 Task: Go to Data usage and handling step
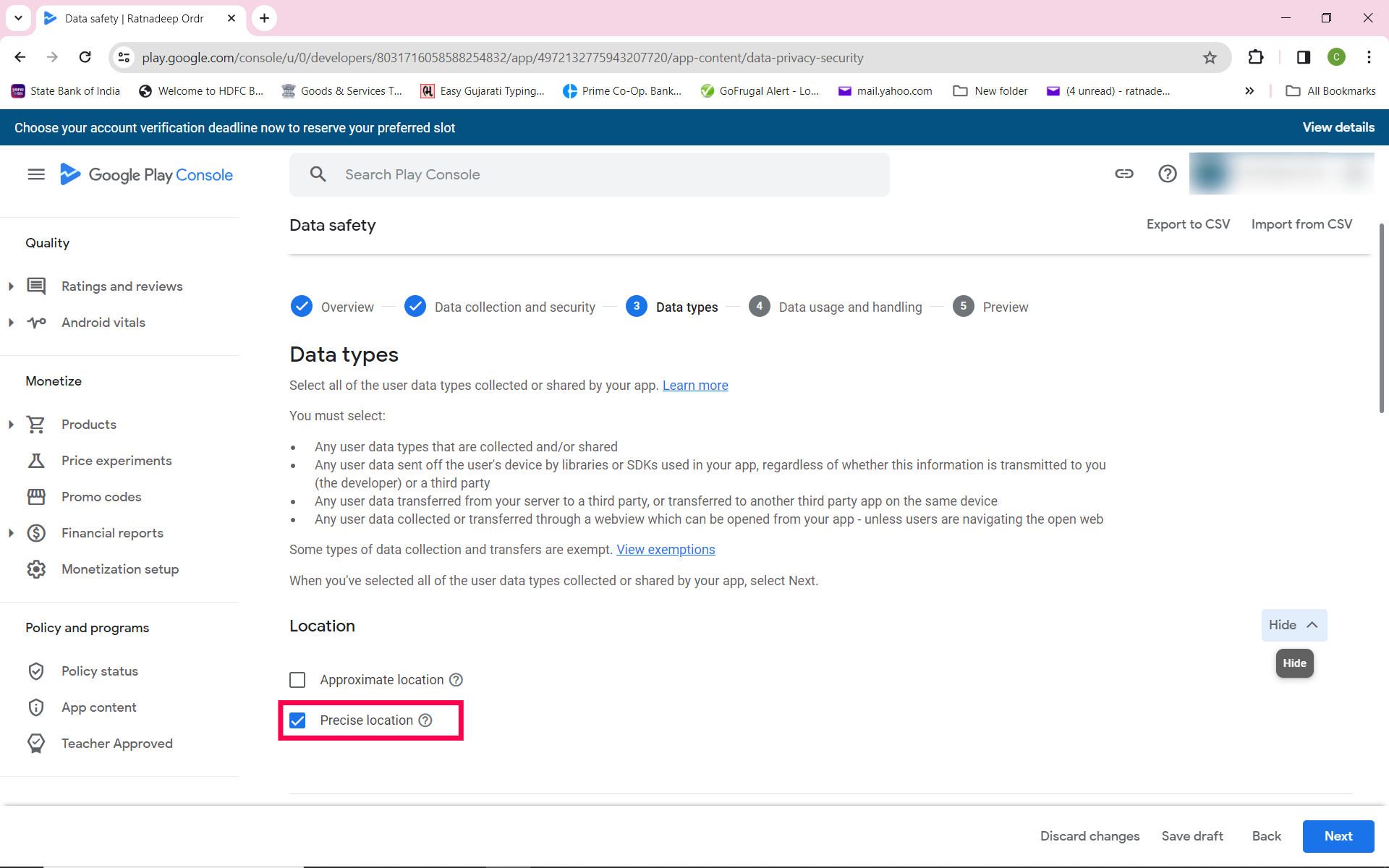(x=850, y=307)
